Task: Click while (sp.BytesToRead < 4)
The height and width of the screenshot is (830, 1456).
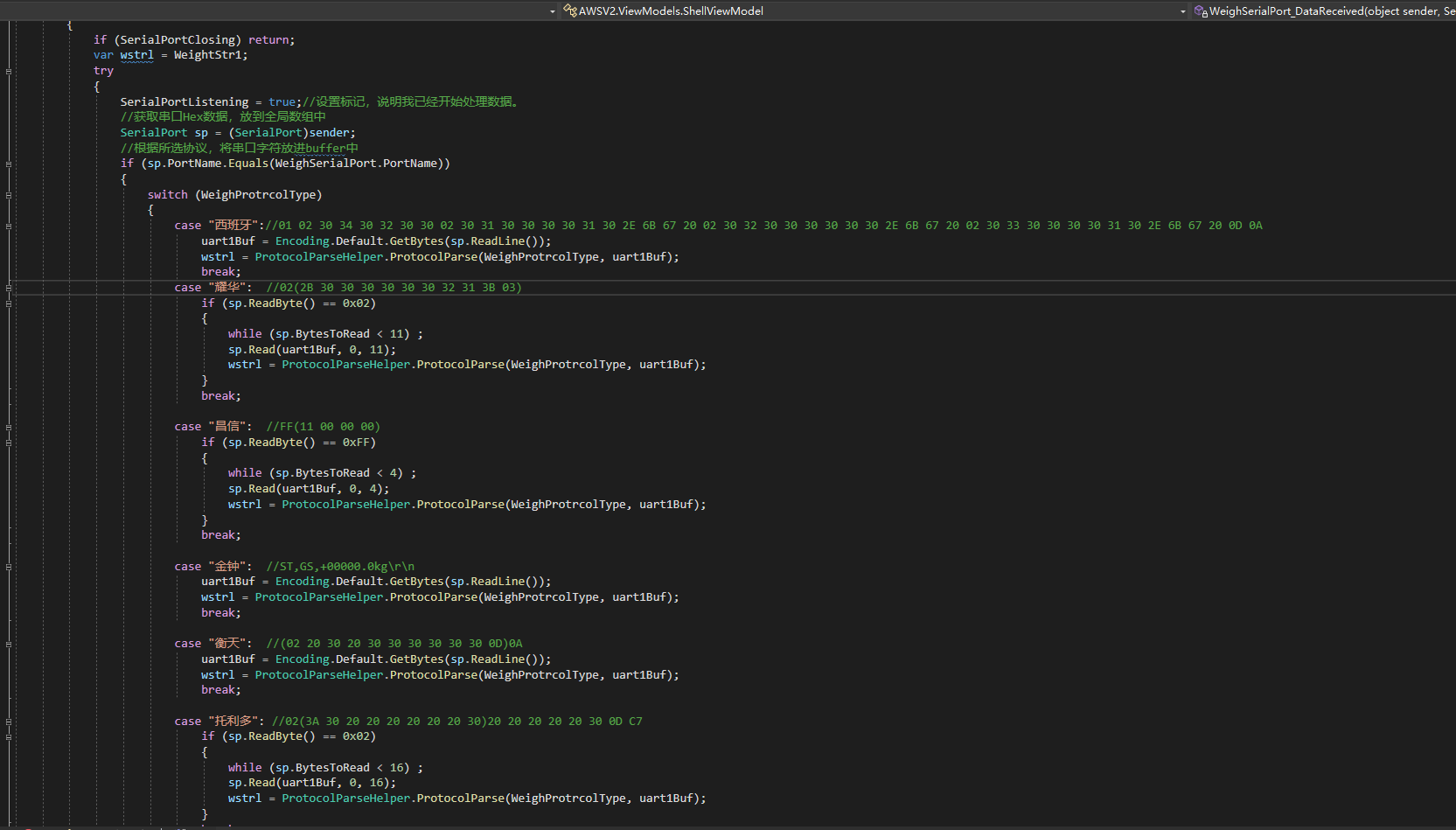Action: click(x=316, y=473)
